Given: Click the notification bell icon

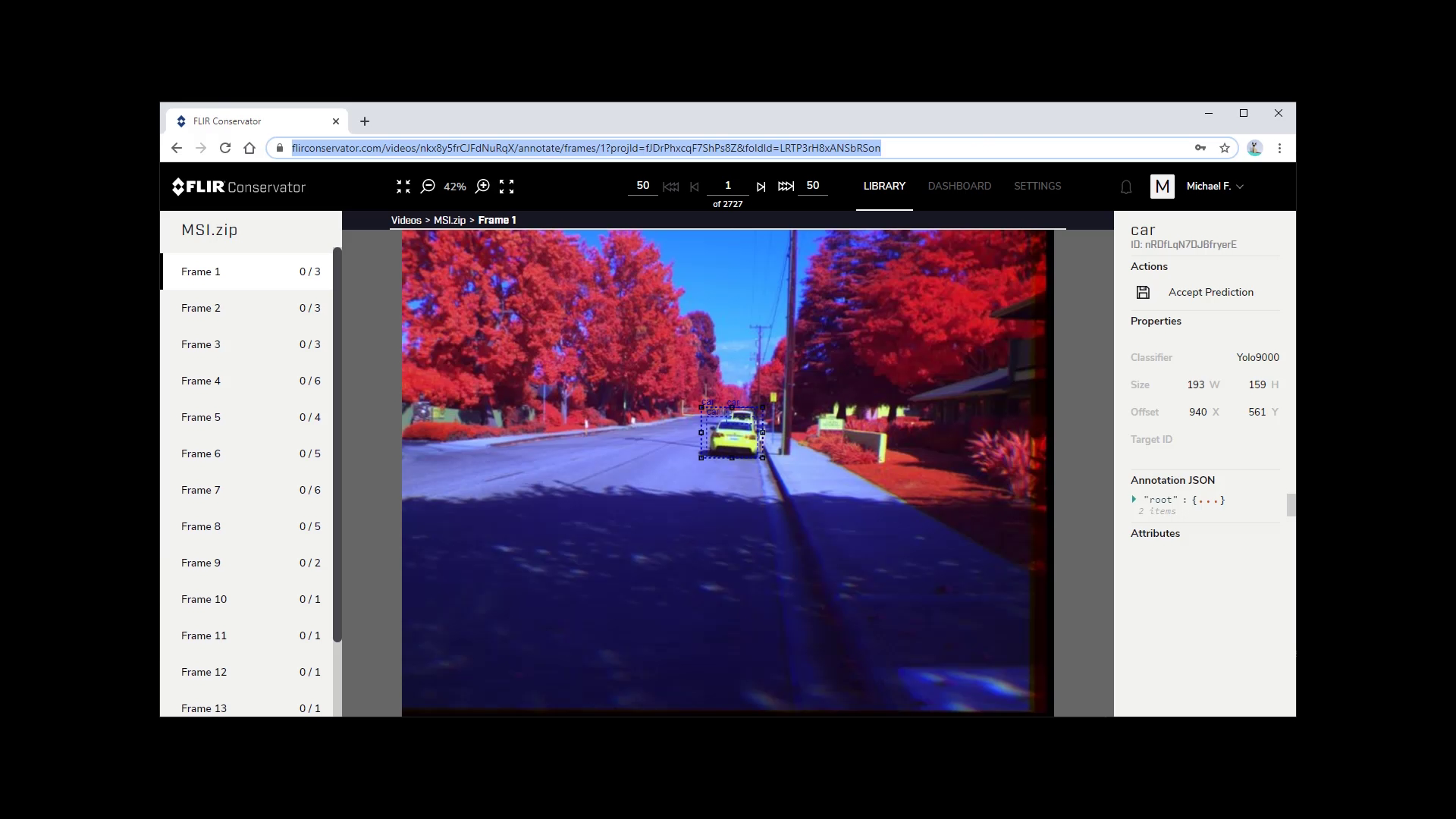Looking at the screenshot, I should (1125, 187).
